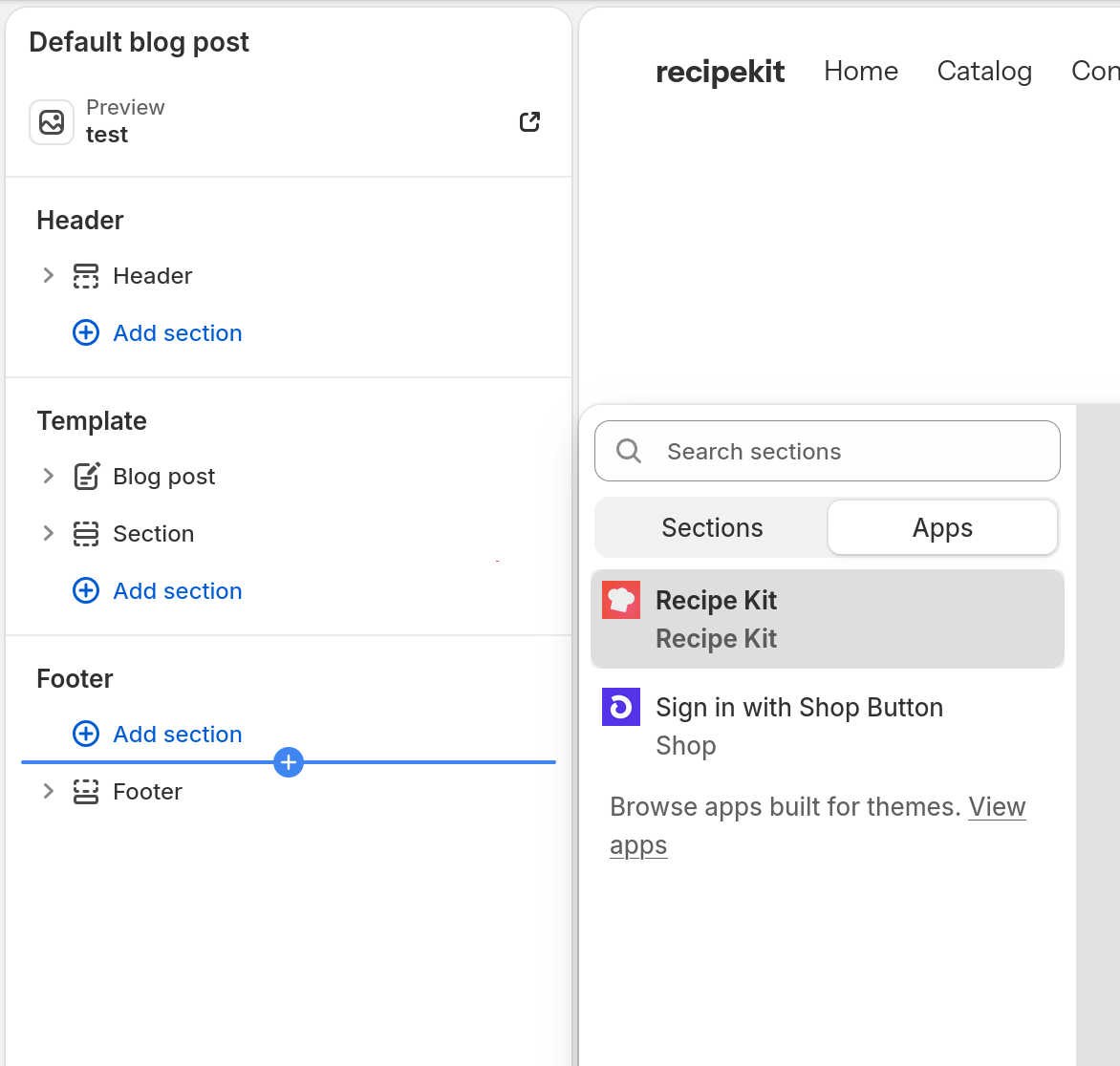This screenshot has height=1066, width=1120.
Task: Switch to the Apps tab
Action: coord(942,527)
